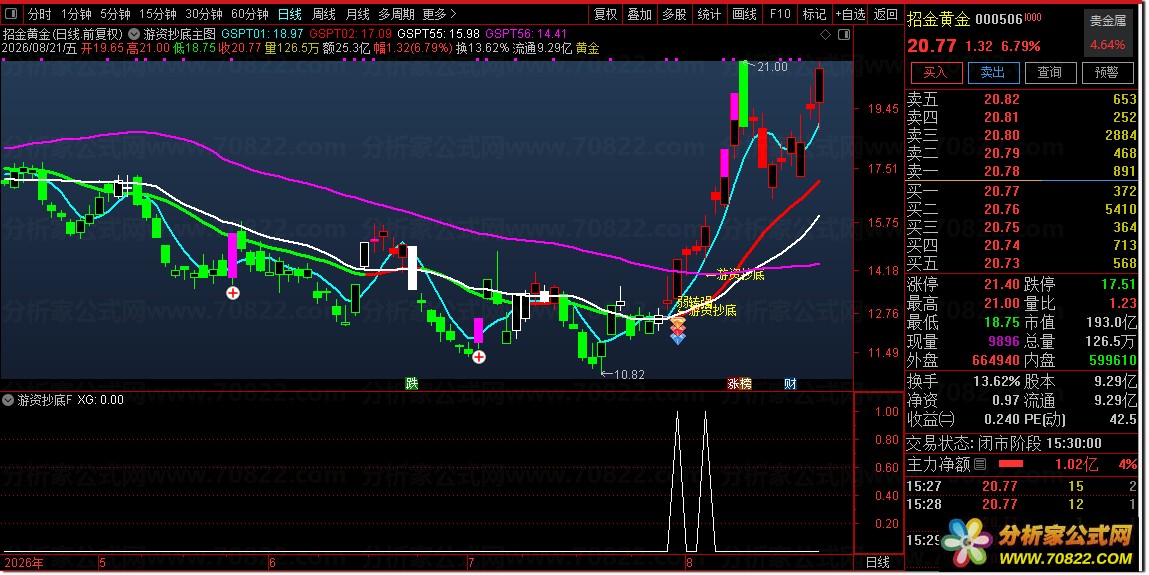1149x575 pixels.
Task: Click the GSPT01: 18.97 indicator value
Action: pyautogui.click(x=262, y=34)
